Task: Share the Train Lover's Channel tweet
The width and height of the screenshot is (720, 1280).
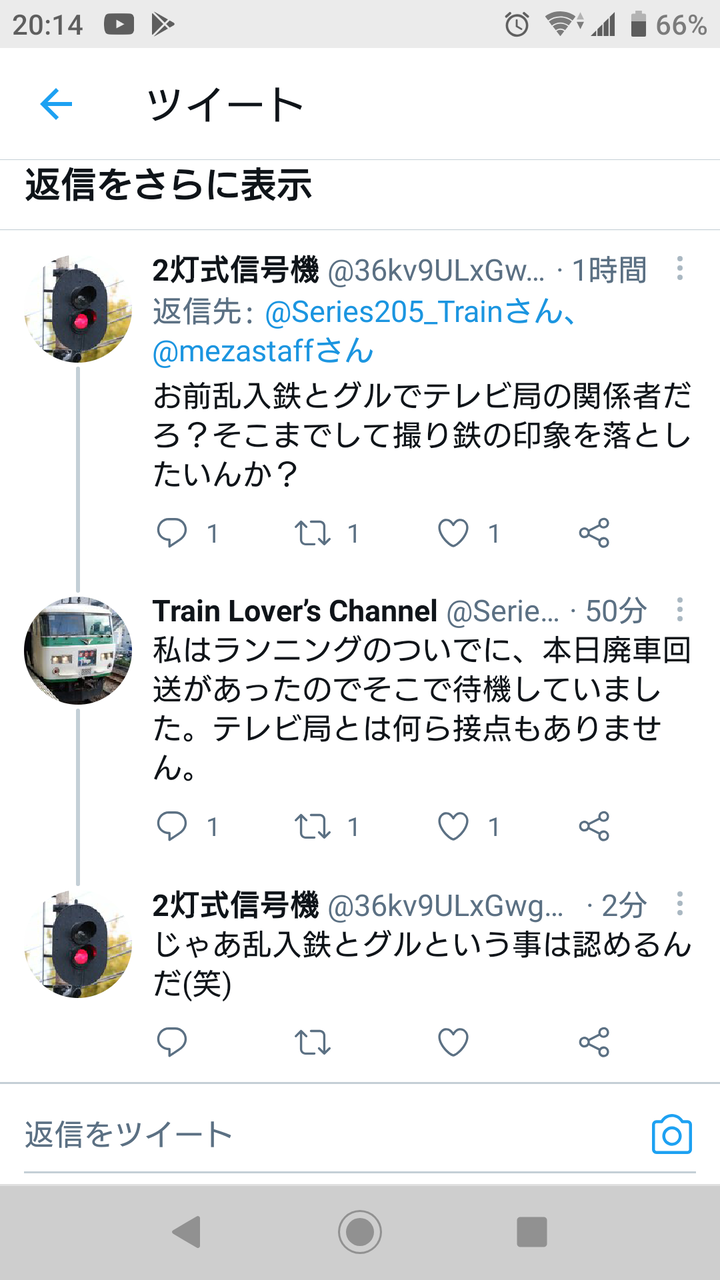Action: (x=594, y=826)
